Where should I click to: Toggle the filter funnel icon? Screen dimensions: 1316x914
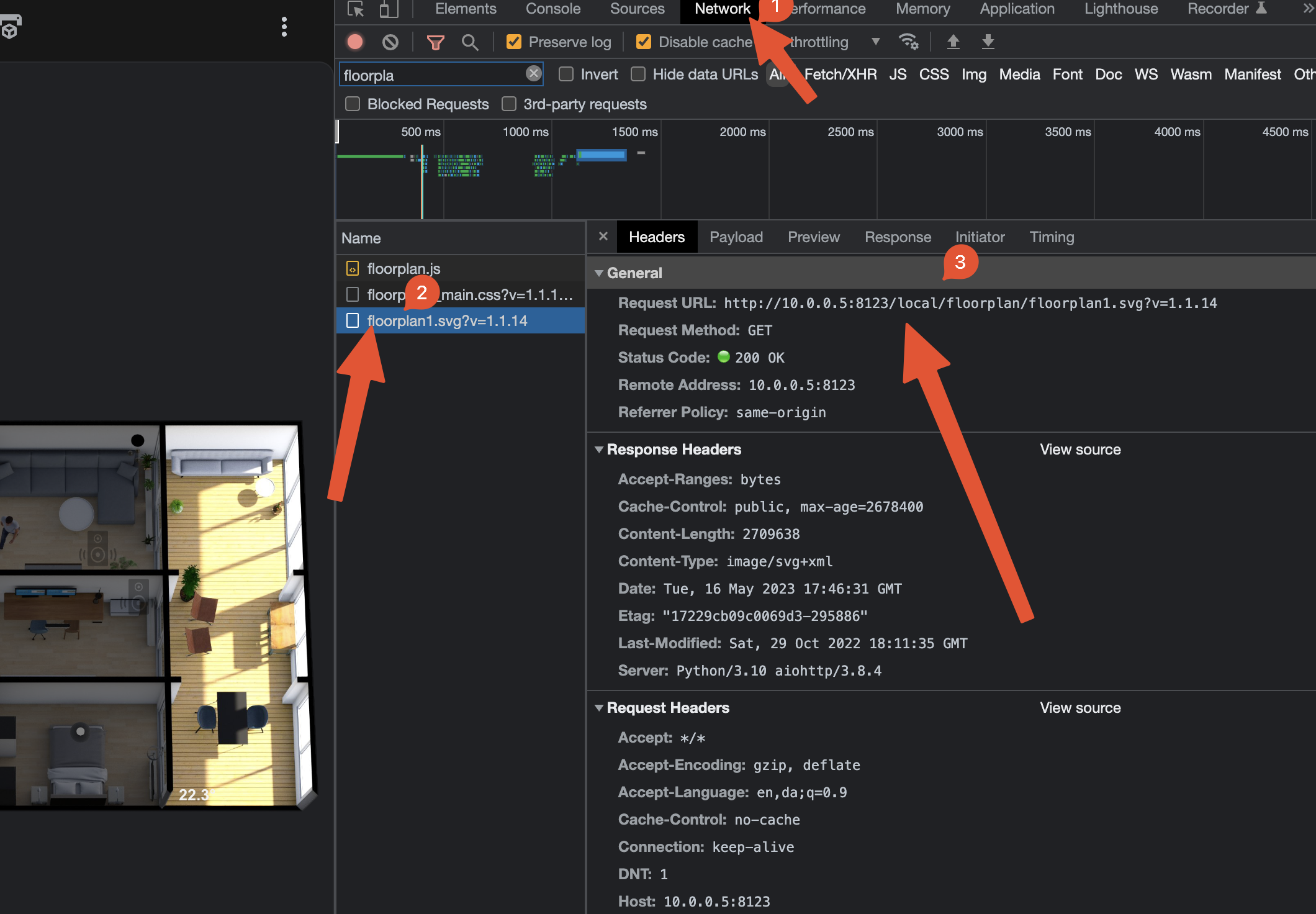pos(435,42)
